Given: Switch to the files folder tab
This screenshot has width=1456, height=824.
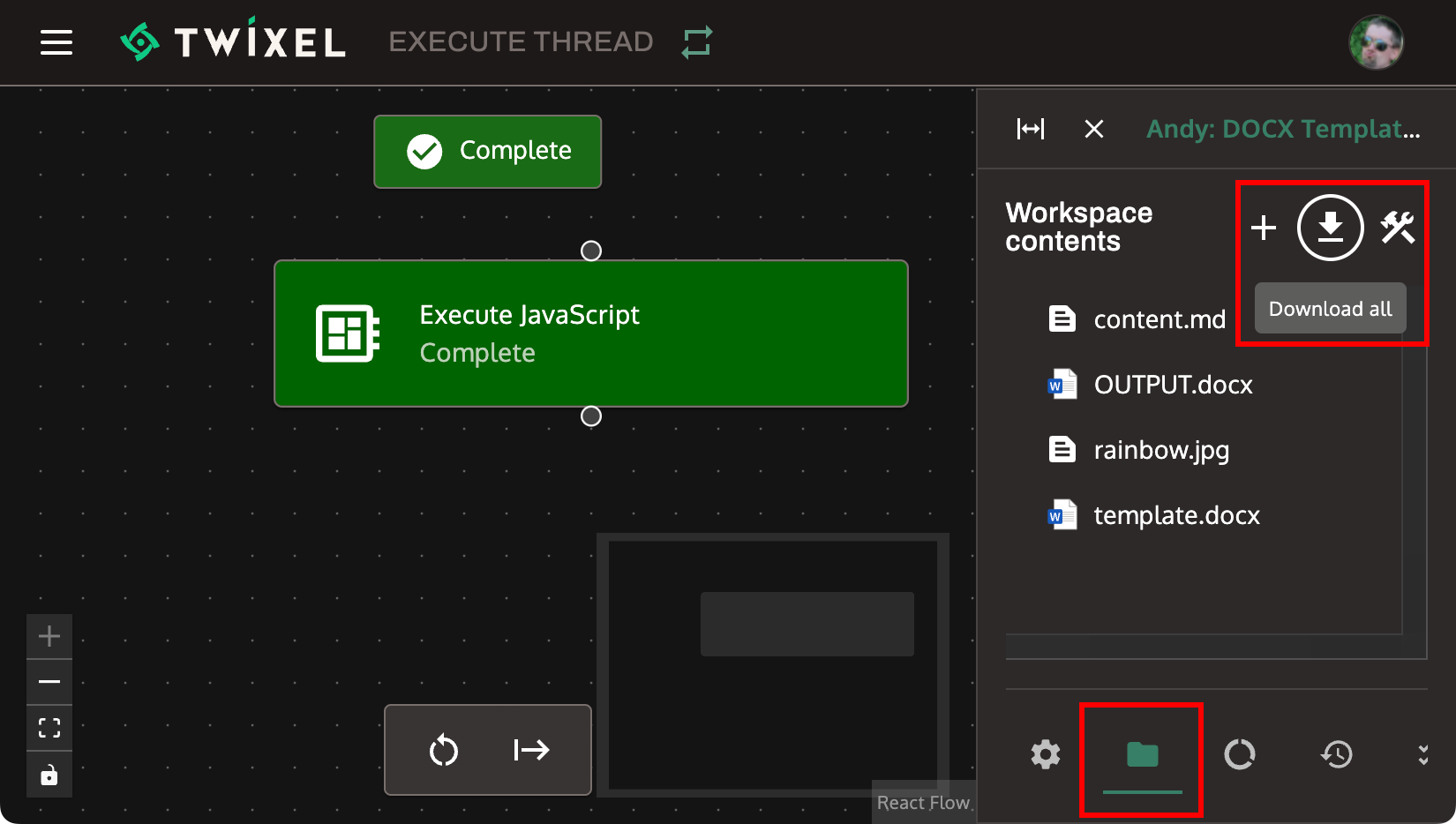Looking at the screenshot, I should click(x=1141, y=755).
